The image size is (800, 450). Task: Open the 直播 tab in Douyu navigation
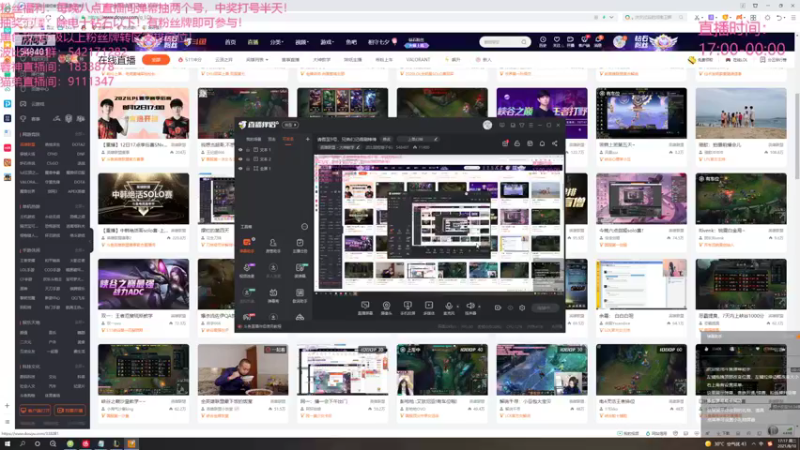click(x=253, y=42)
